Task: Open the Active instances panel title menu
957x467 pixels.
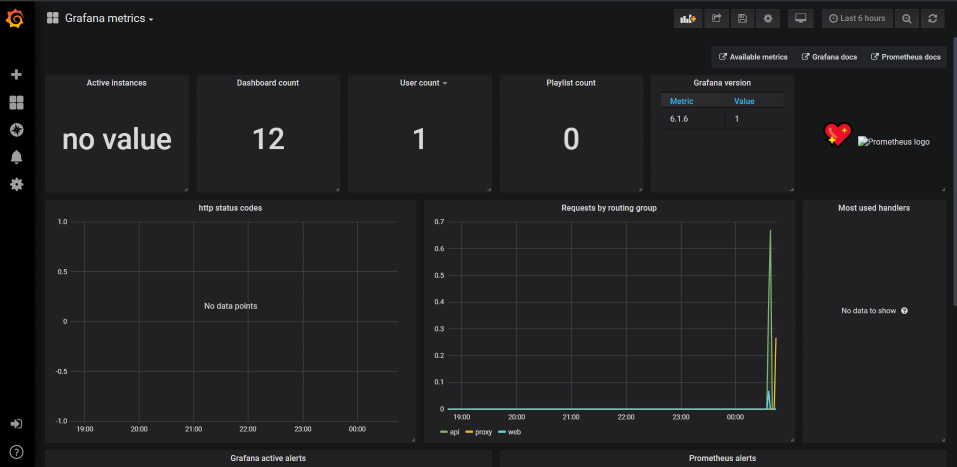Action: (117, 83)
